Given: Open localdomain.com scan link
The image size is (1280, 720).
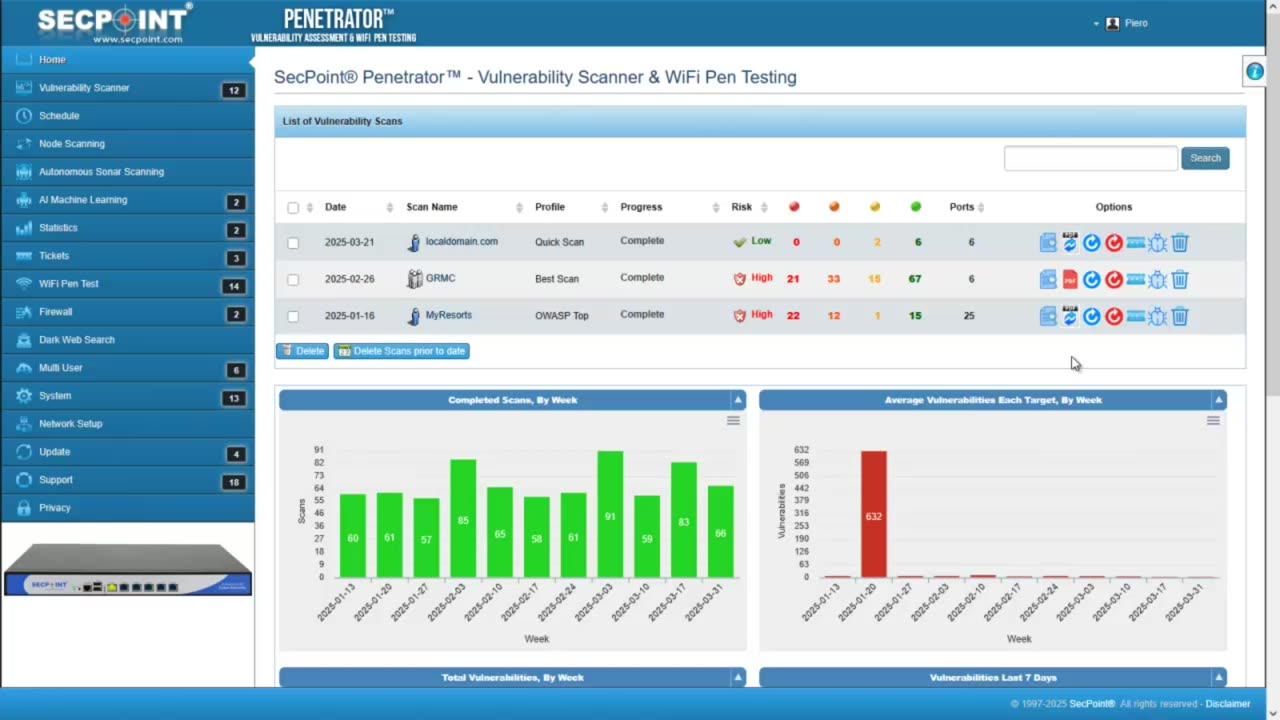Looking at the screenshot, I should tap(461, 242).
